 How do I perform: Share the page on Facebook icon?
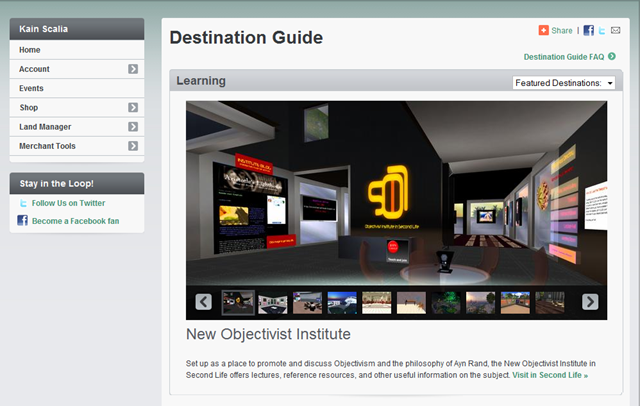pos(588,30)
